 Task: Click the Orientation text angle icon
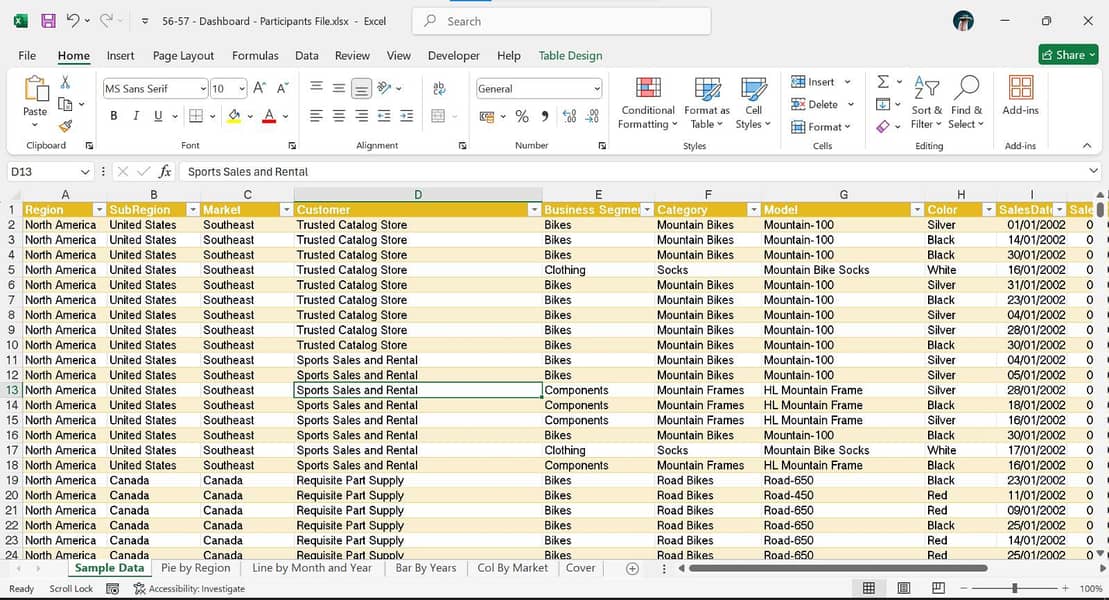pos(384,88)
